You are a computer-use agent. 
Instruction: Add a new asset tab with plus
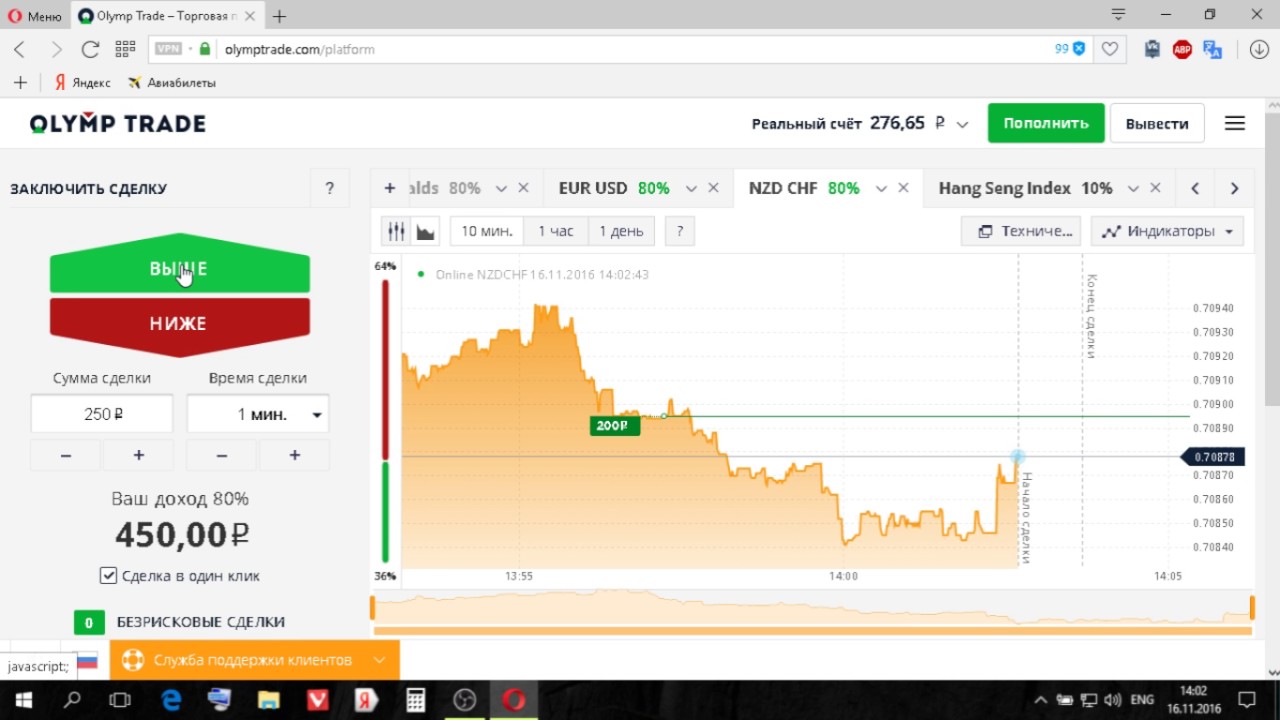(389, 188)
